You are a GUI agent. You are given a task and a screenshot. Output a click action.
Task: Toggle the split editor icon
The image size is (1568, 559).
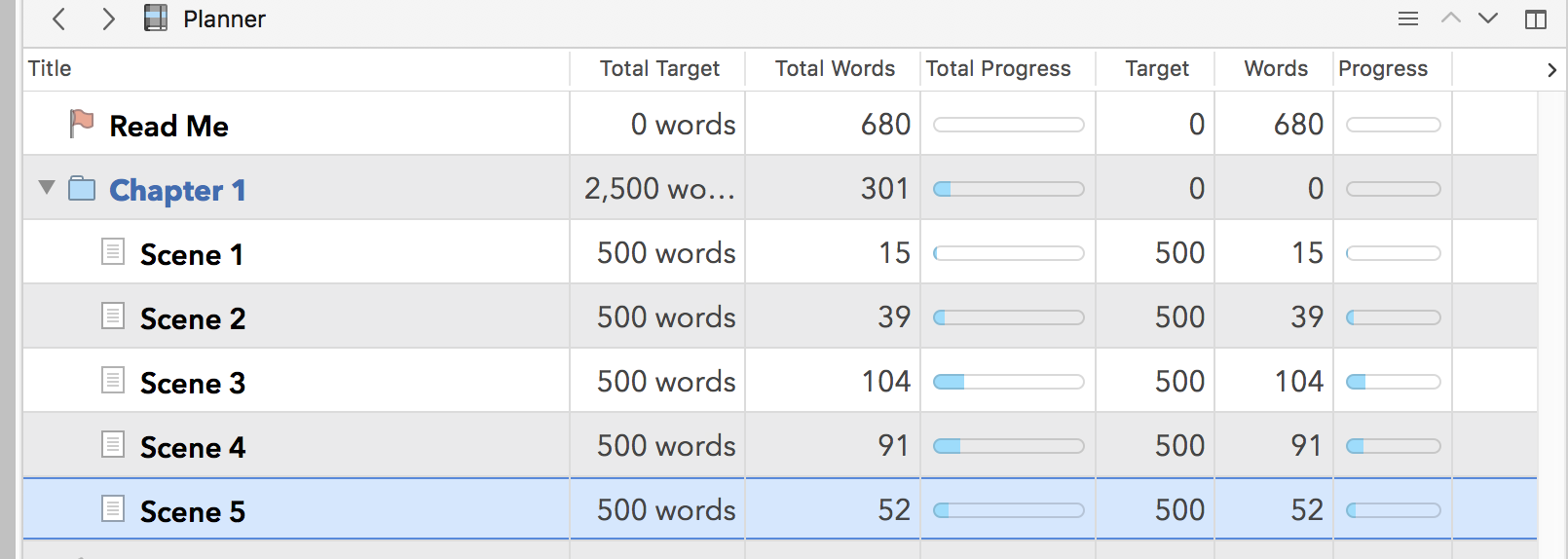pos(1536,19)
